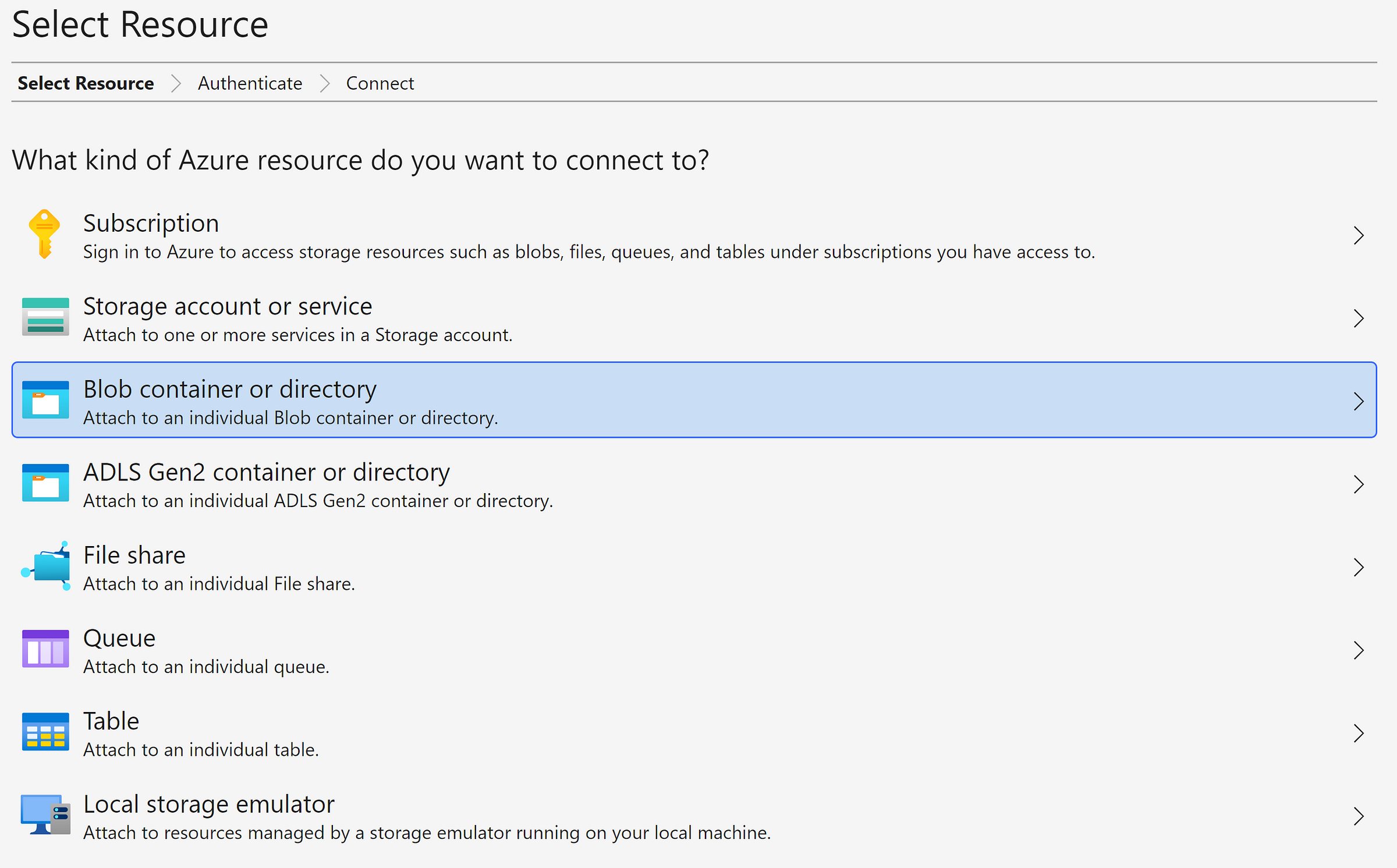This screenshot has height=868, width=1397.
Task: Click the Blob container folder icon
Action: tap(45, 400)
